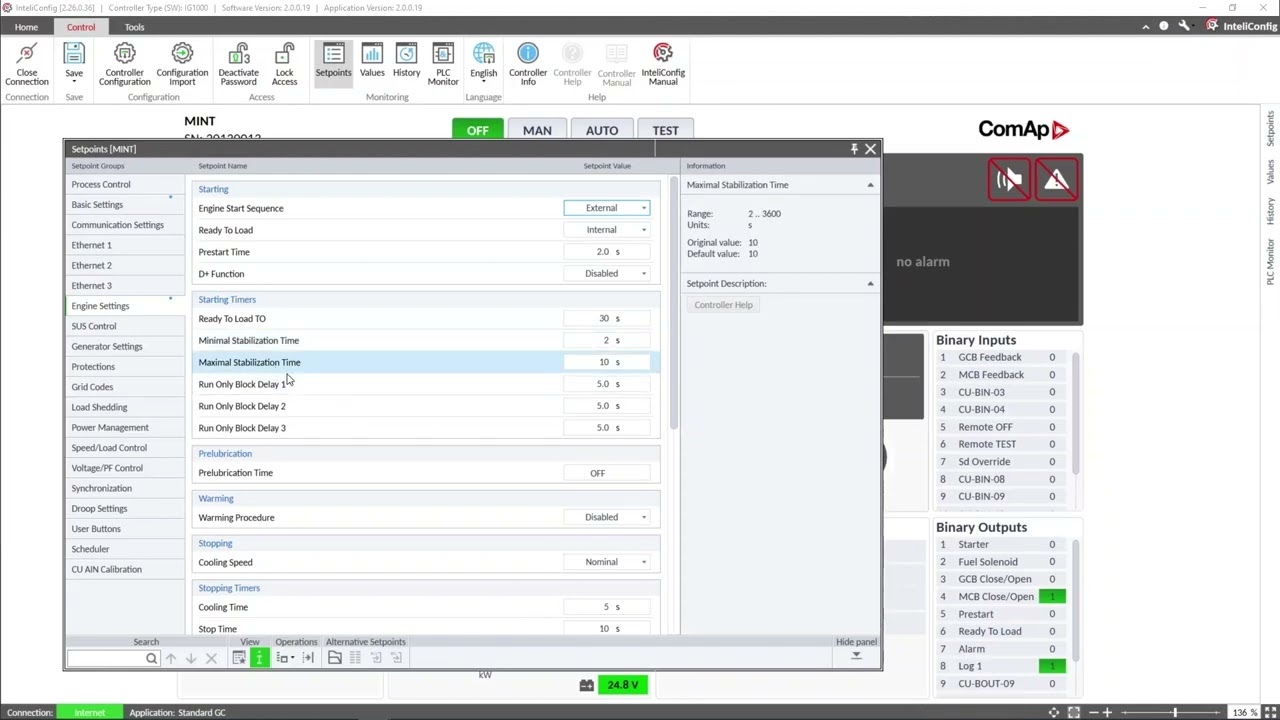Screen dimensions: 1280x720
Task: Open Configuration Import
Action: 182,64
